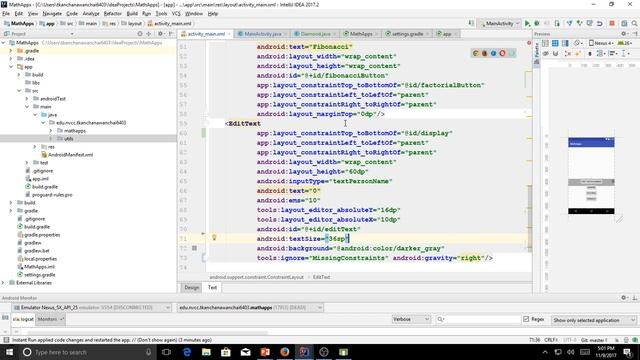Screen dimensions: 640x360
Task: Click the layout breadcrumb in navigation bar
Action: click(132, 24)
